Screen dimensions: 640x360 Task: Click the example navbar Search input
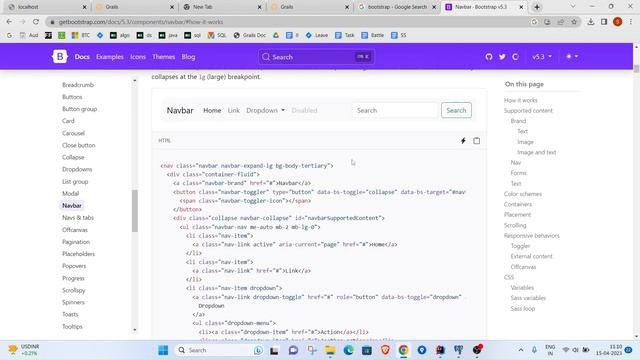pos(395,110)
